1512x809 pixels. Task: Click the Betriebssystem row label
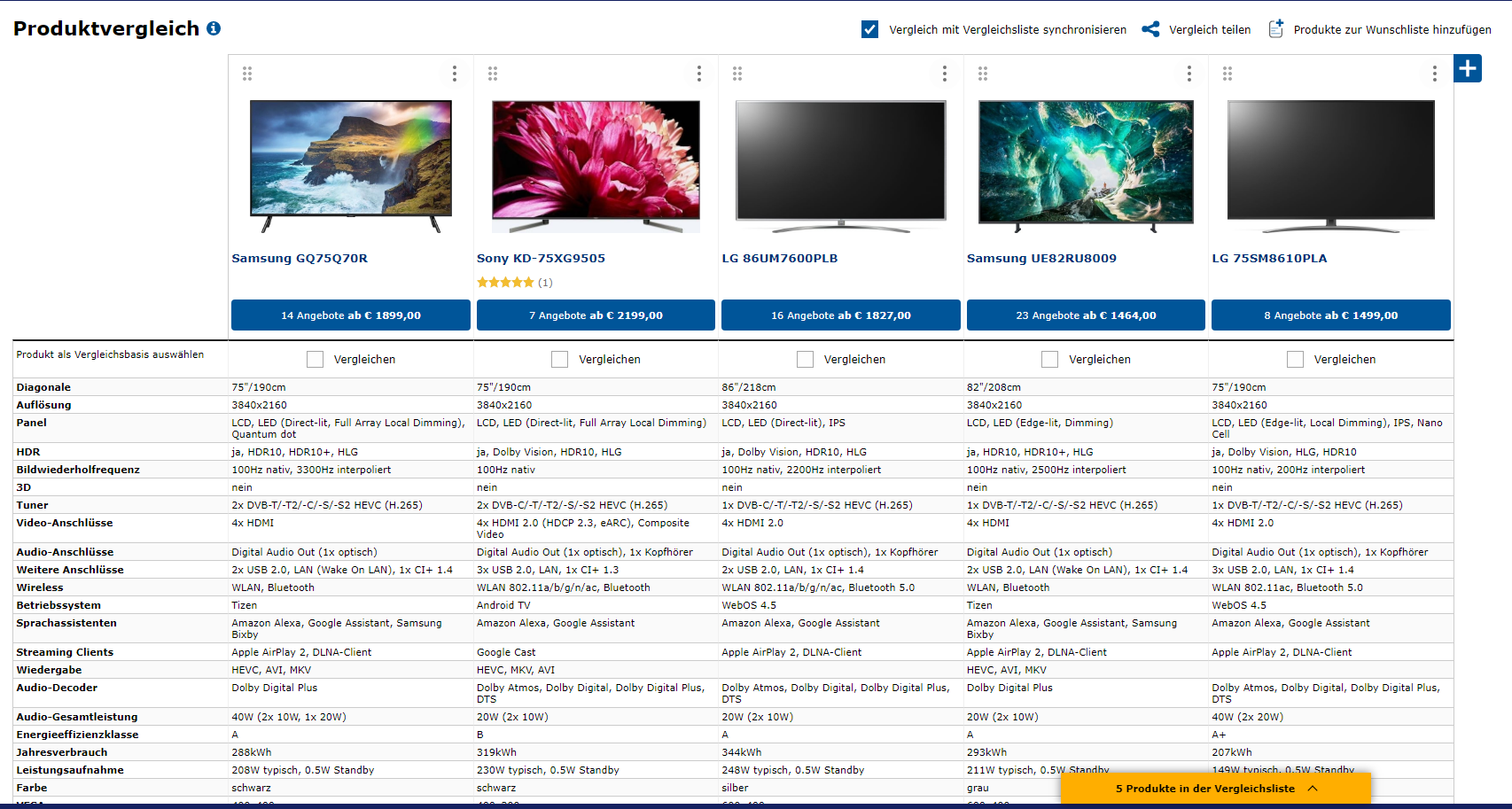coord(58,605)
